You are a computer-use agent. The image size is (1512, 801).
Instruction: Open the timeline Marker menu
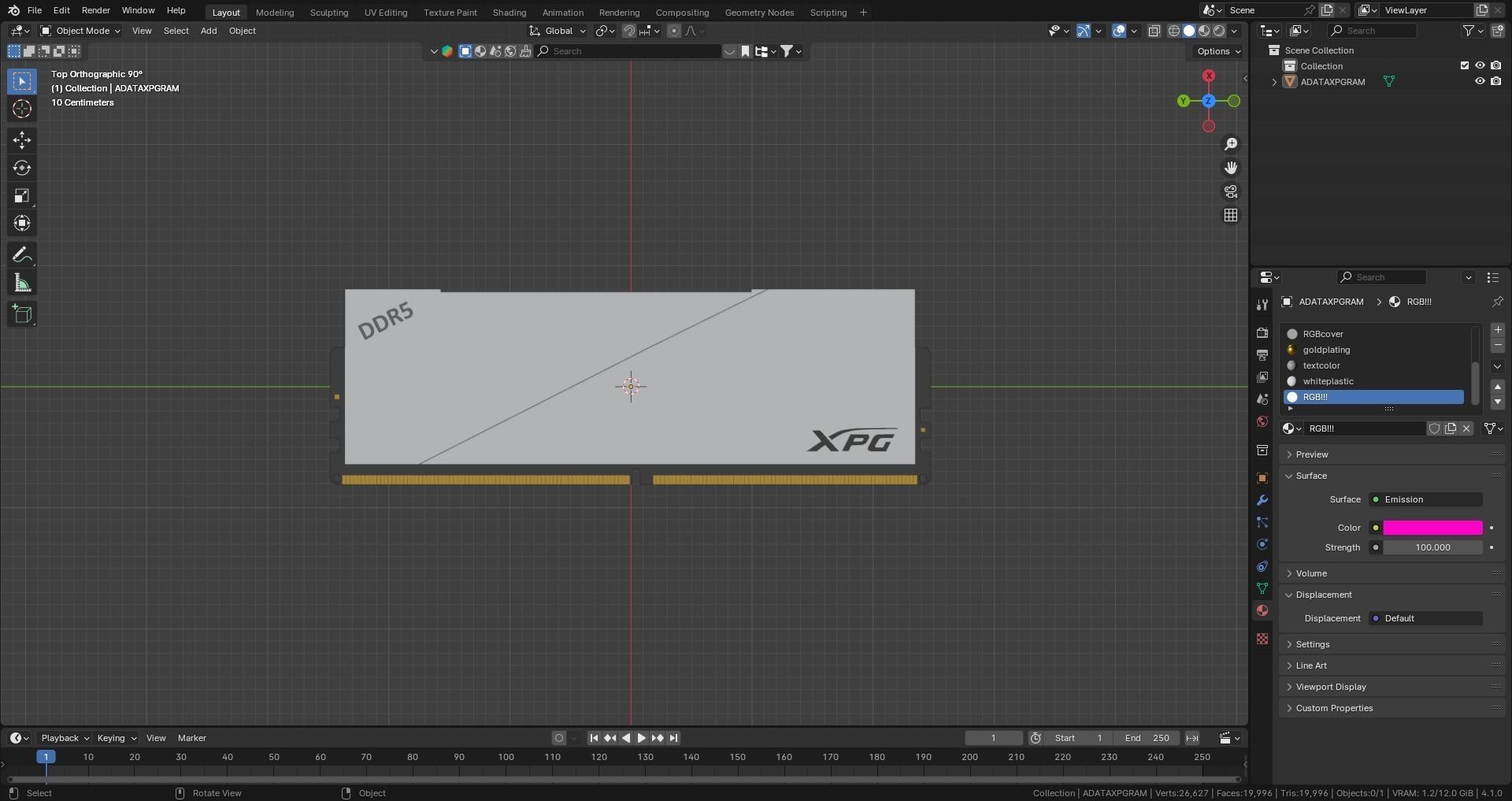coord(192,738)
